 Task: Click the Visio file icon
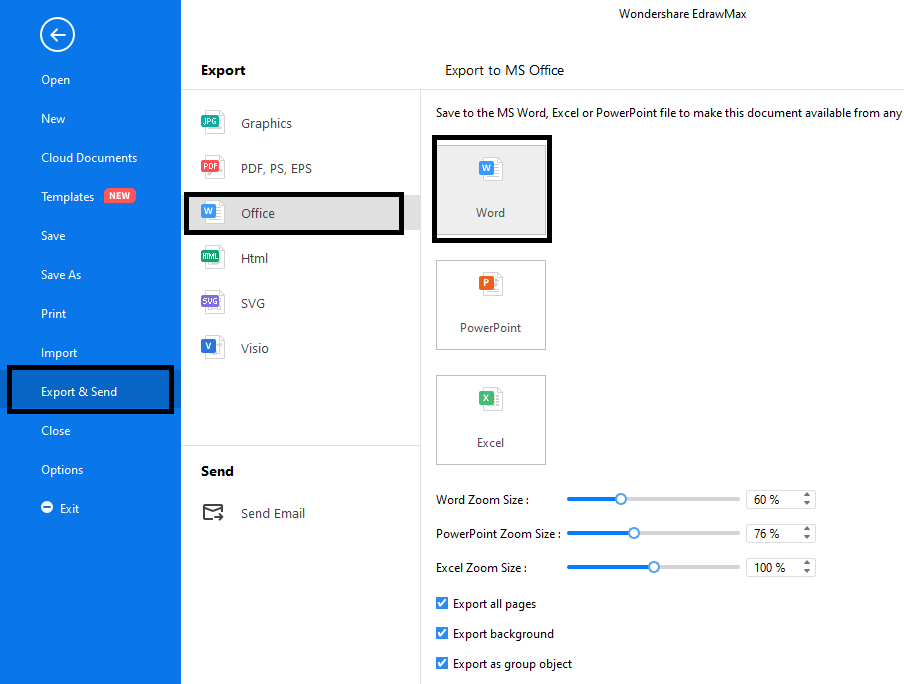point(212,347)
